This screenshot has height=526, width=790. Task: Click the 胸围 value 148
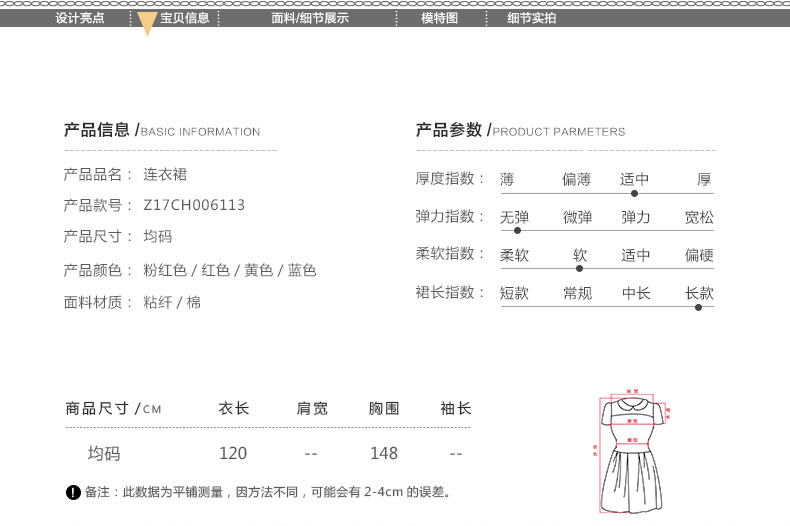(383, 453)
